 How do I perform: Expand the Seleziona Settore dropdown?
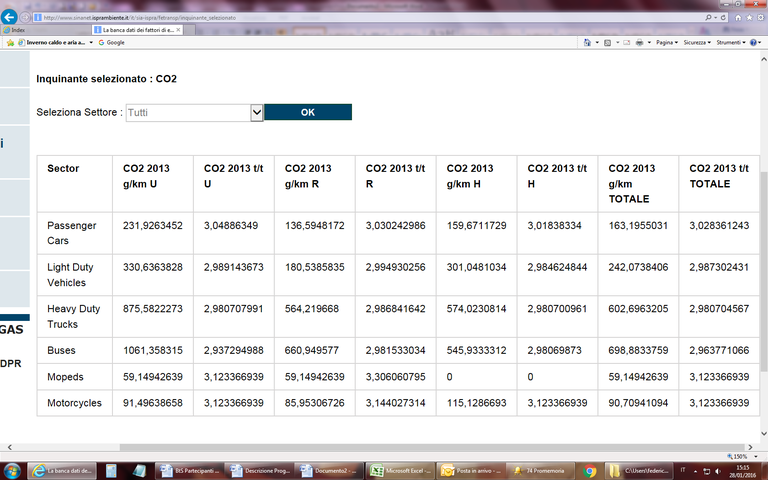click(257, 113)
